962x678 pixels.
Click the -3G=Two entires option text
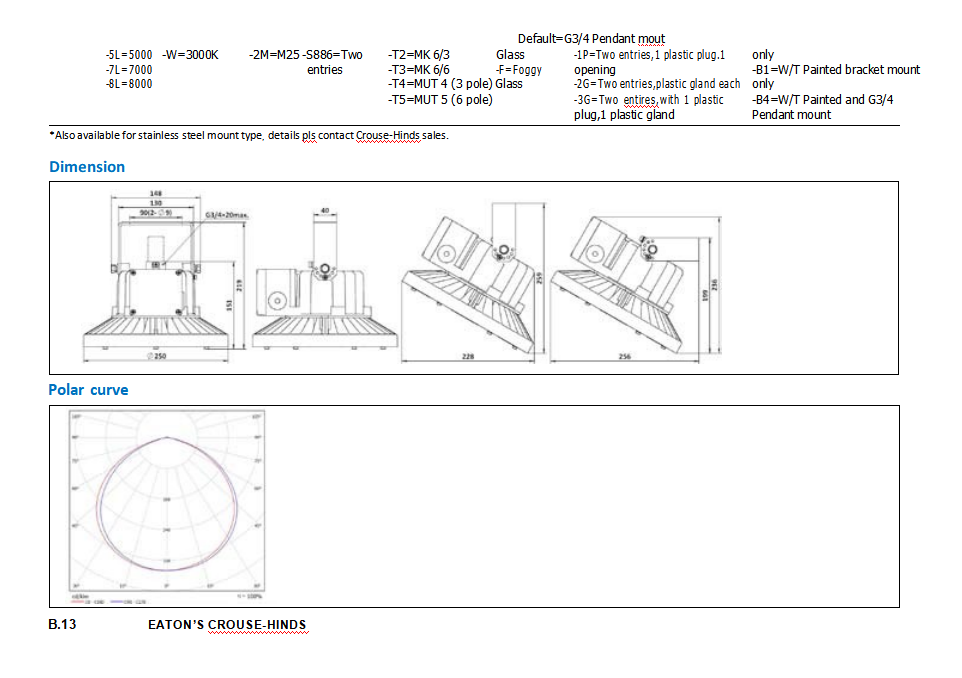tap(615, 100)
